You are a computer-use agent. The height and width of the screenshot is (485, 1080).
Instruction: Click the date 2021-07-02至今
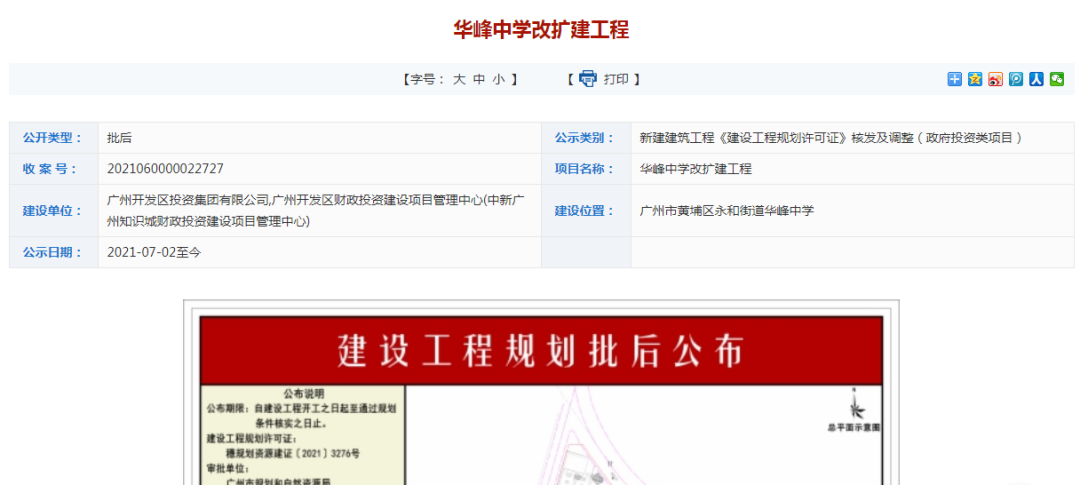click(154, 252)
